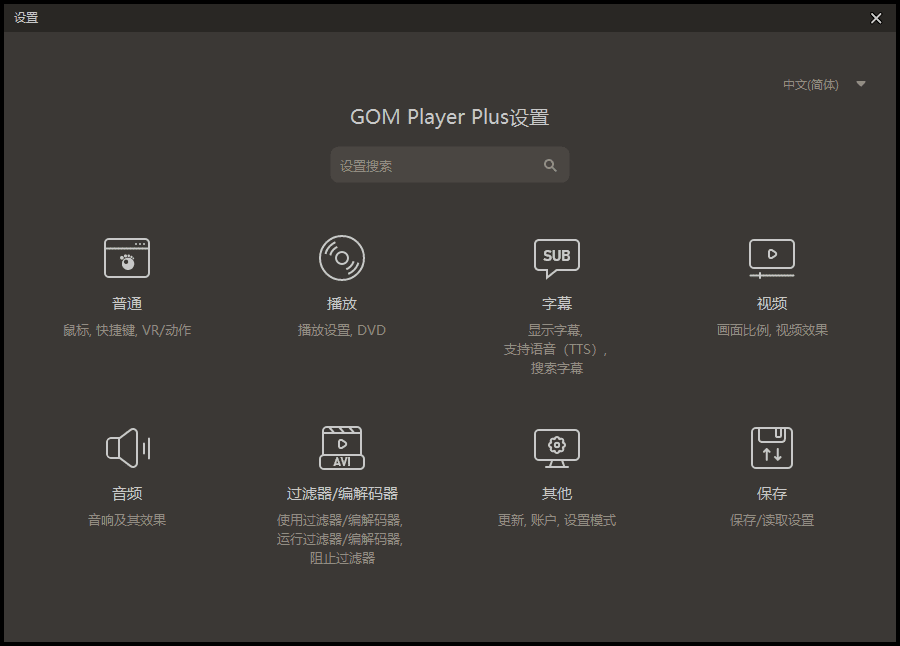
Task: Select the 播放 DVD playback settings icon
Action: click(x=342, y=257)
